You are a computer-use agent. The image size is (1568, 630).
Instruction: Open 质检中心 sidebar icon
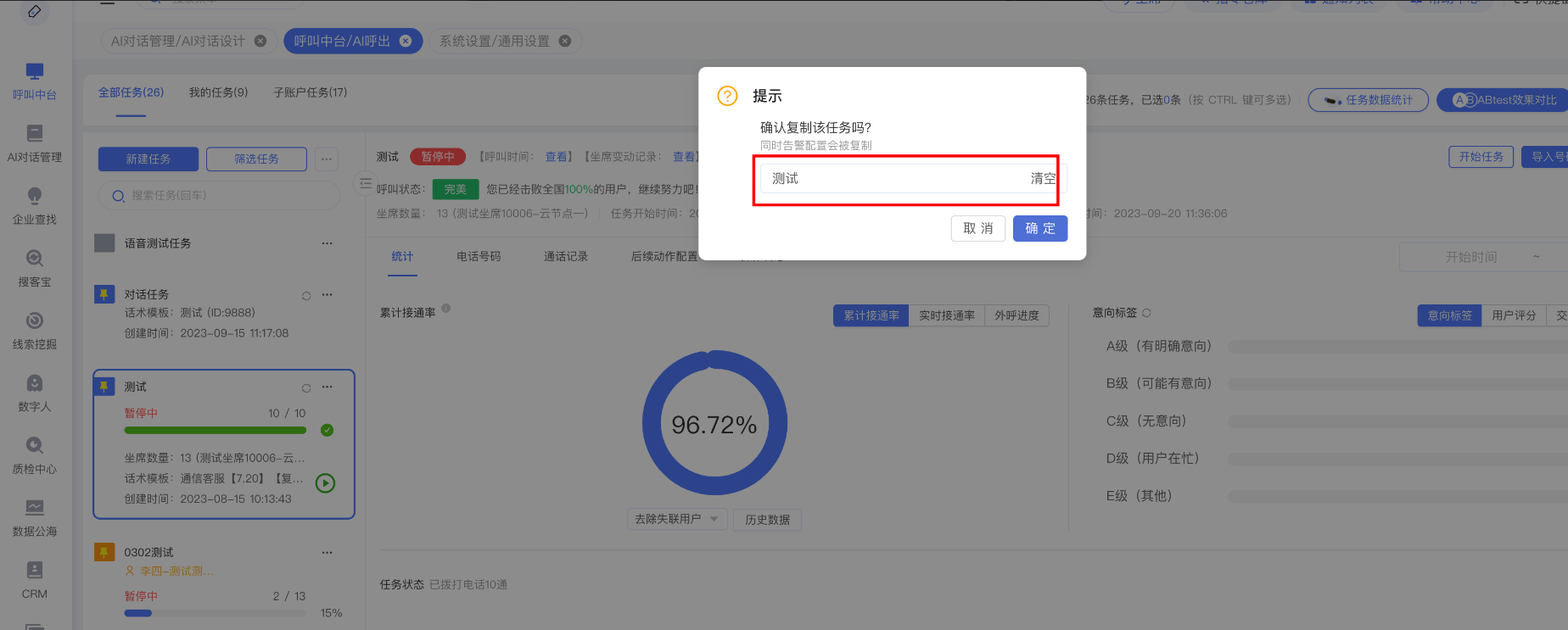(34, 455)
